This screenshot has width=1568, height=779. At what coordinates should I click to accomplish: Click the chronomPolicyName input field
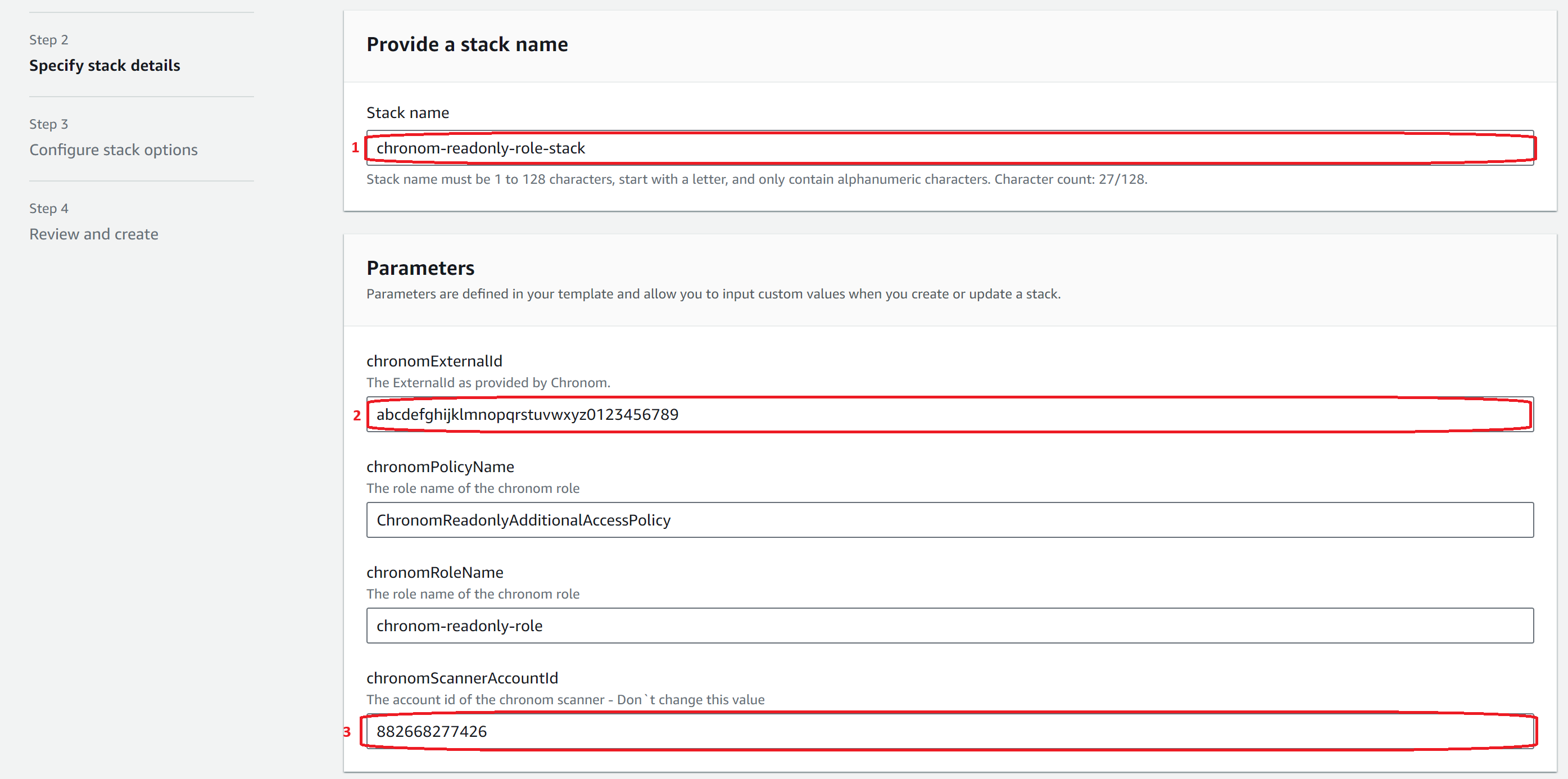[x=950, y=520]
